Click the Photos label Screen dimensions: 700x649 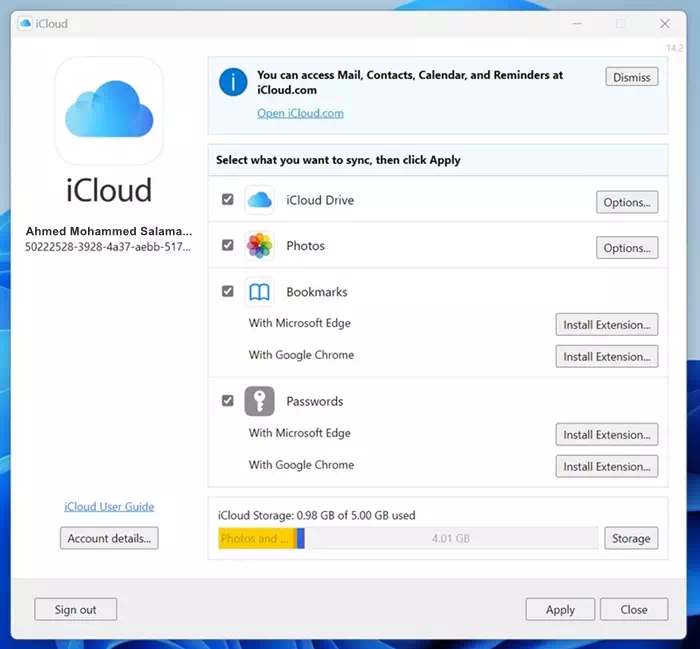coord(305,245)
